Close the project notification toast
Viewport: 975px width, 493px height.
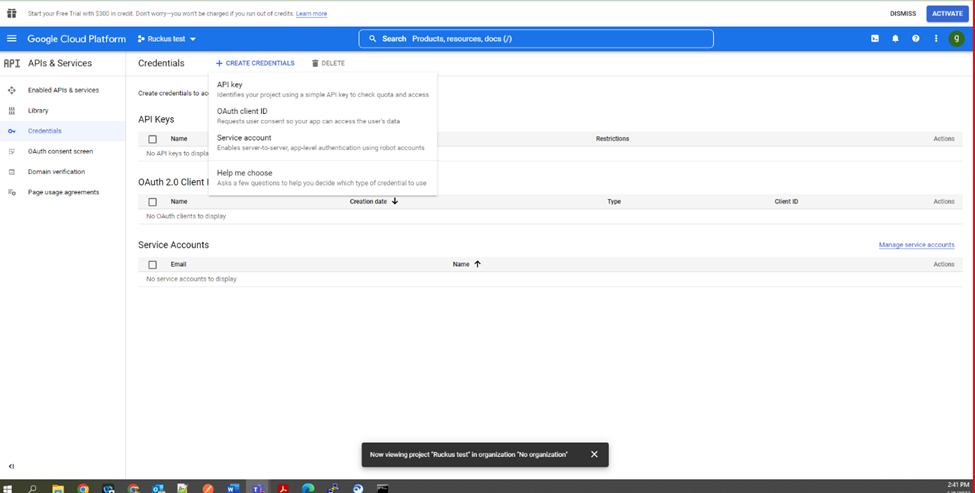point(594,454)
